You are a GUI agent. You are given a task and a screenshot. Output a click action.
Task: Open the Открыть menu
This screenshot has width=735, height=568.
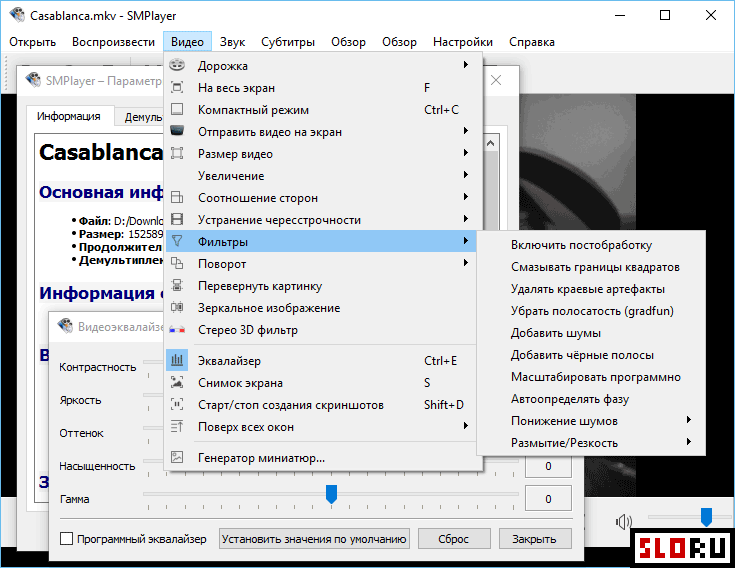pyautogui.click(x=32, y=42)
